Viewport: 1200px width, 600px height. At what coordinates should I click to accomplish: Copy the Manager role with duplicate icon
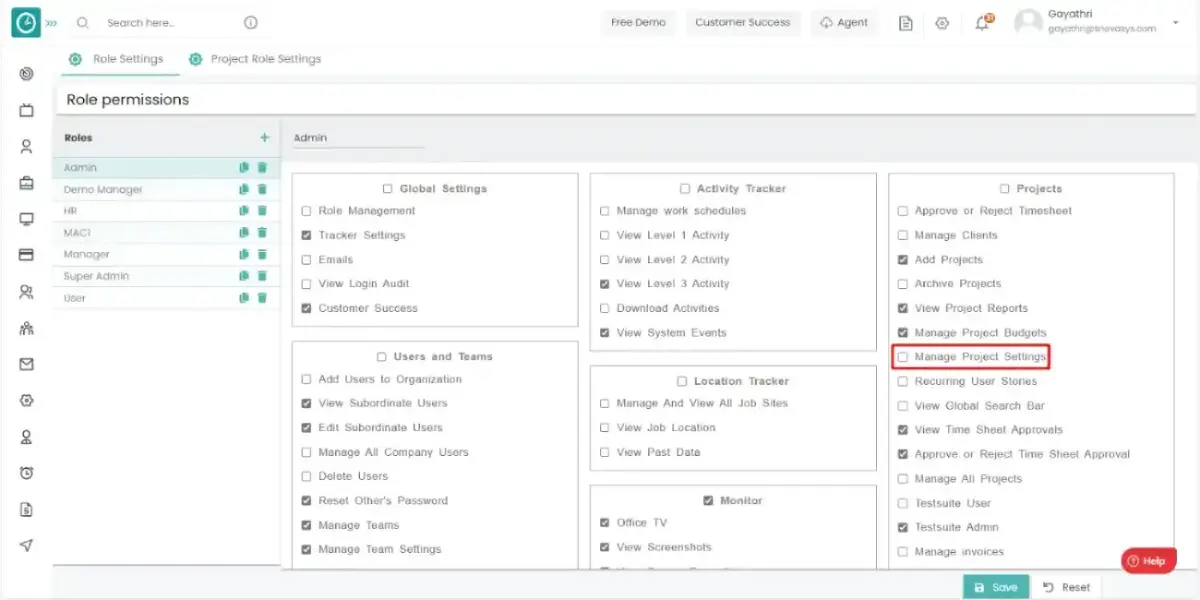click(244, 254)
